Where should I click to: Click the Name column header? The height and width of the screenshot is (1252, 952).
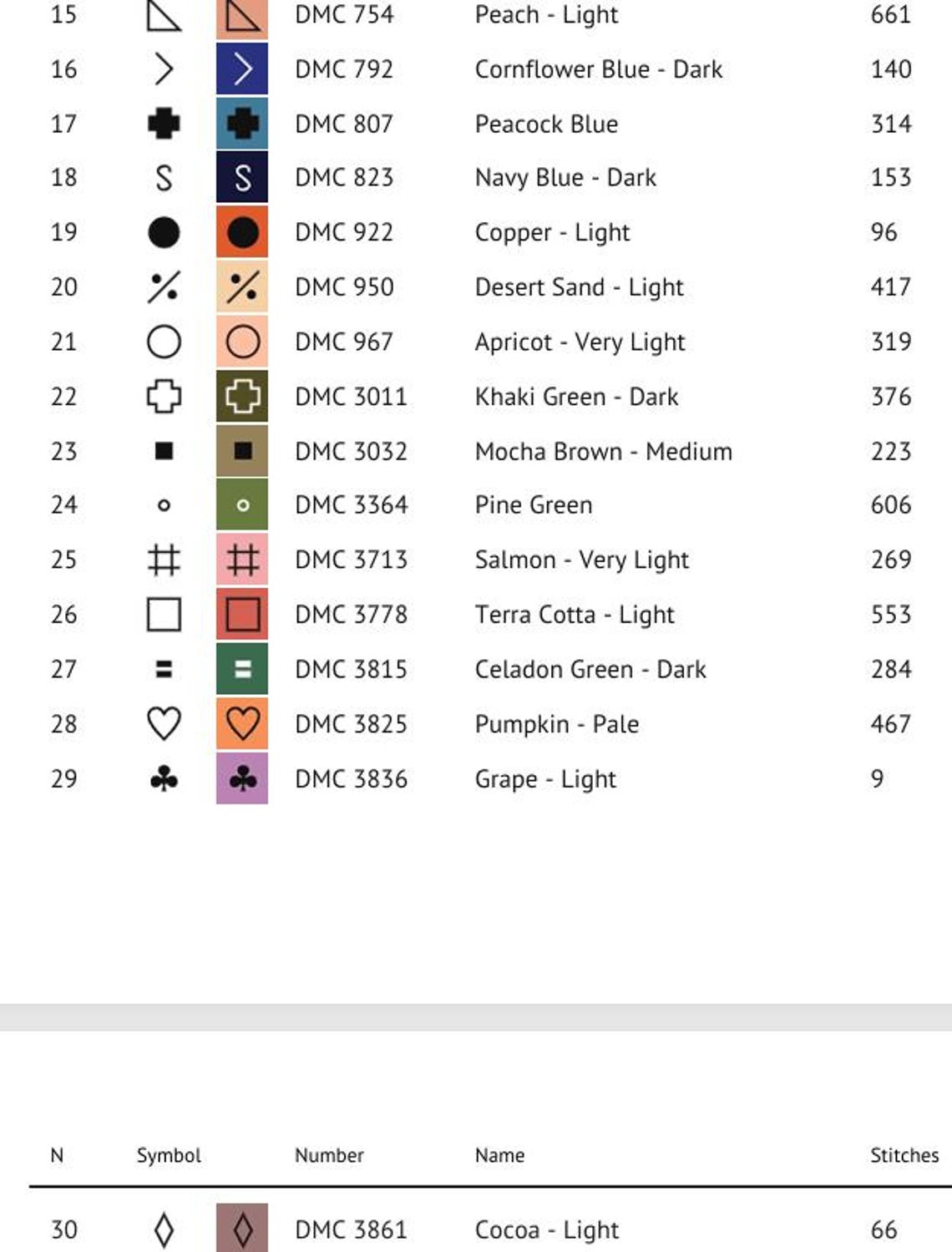499,1155
